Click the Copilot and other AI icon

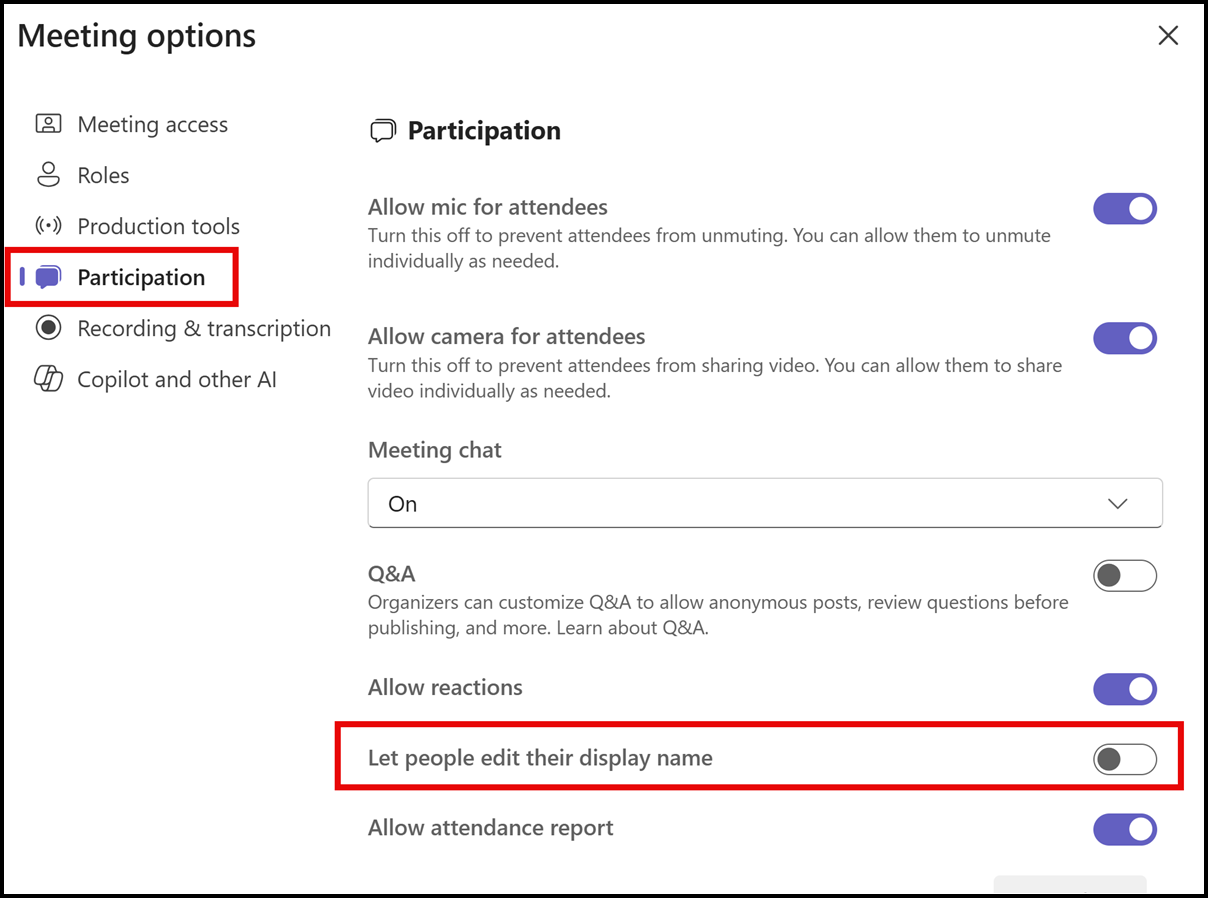(x=47, y=379)
